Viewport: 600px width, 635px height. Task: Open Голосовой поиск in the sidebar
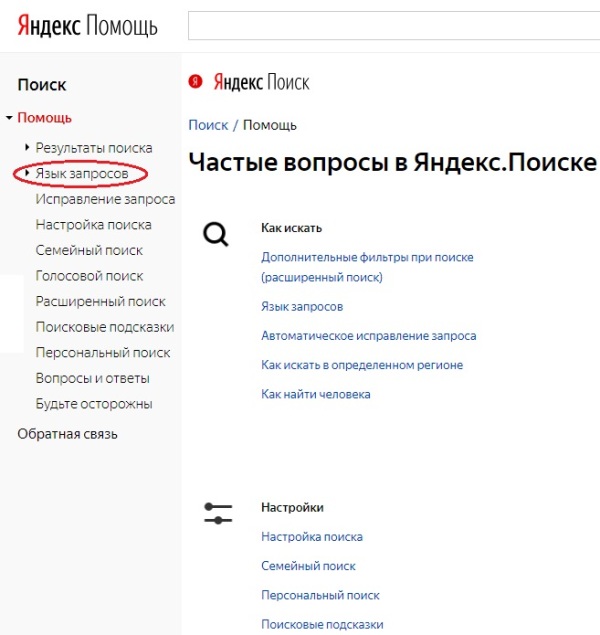tap(89, 276)
